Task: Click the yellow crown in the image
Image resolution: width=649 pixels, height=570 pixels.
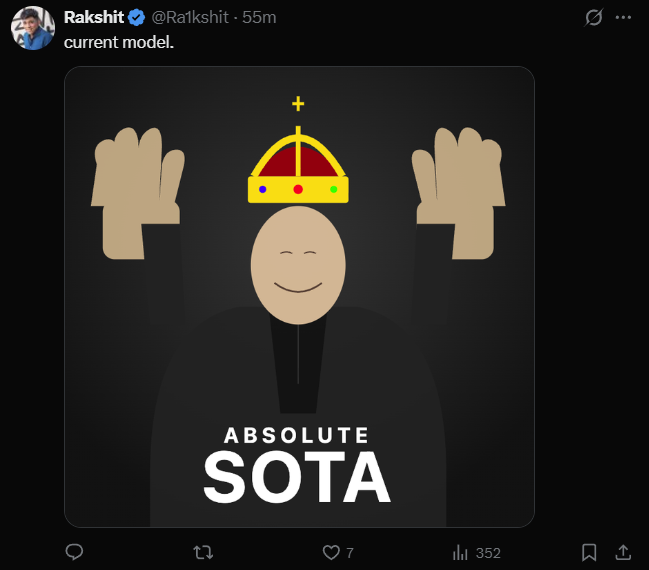Action: (298, 167)
